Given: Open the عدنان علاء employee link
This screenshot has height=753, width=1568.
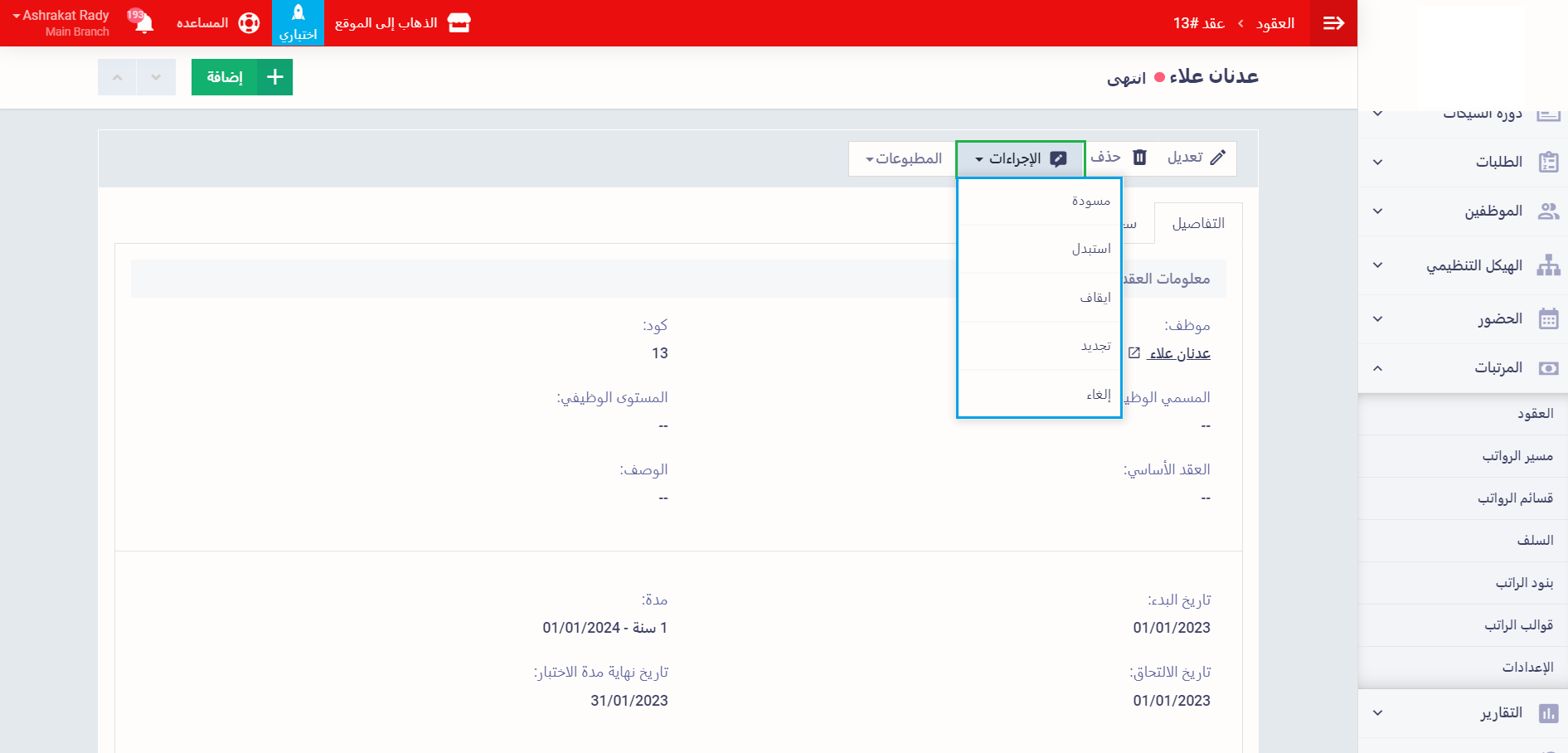Looking at the screenshot, I should [x=1179, y=353].
